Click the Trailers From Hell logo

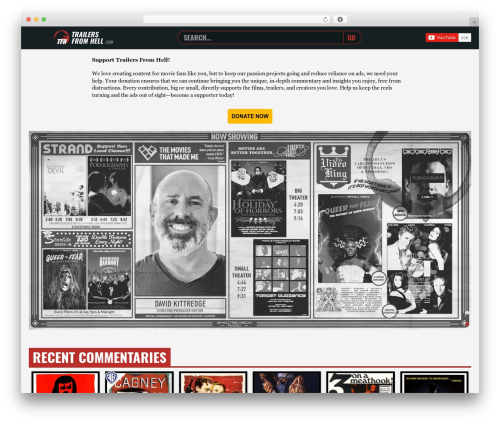(x=83, y=38)
